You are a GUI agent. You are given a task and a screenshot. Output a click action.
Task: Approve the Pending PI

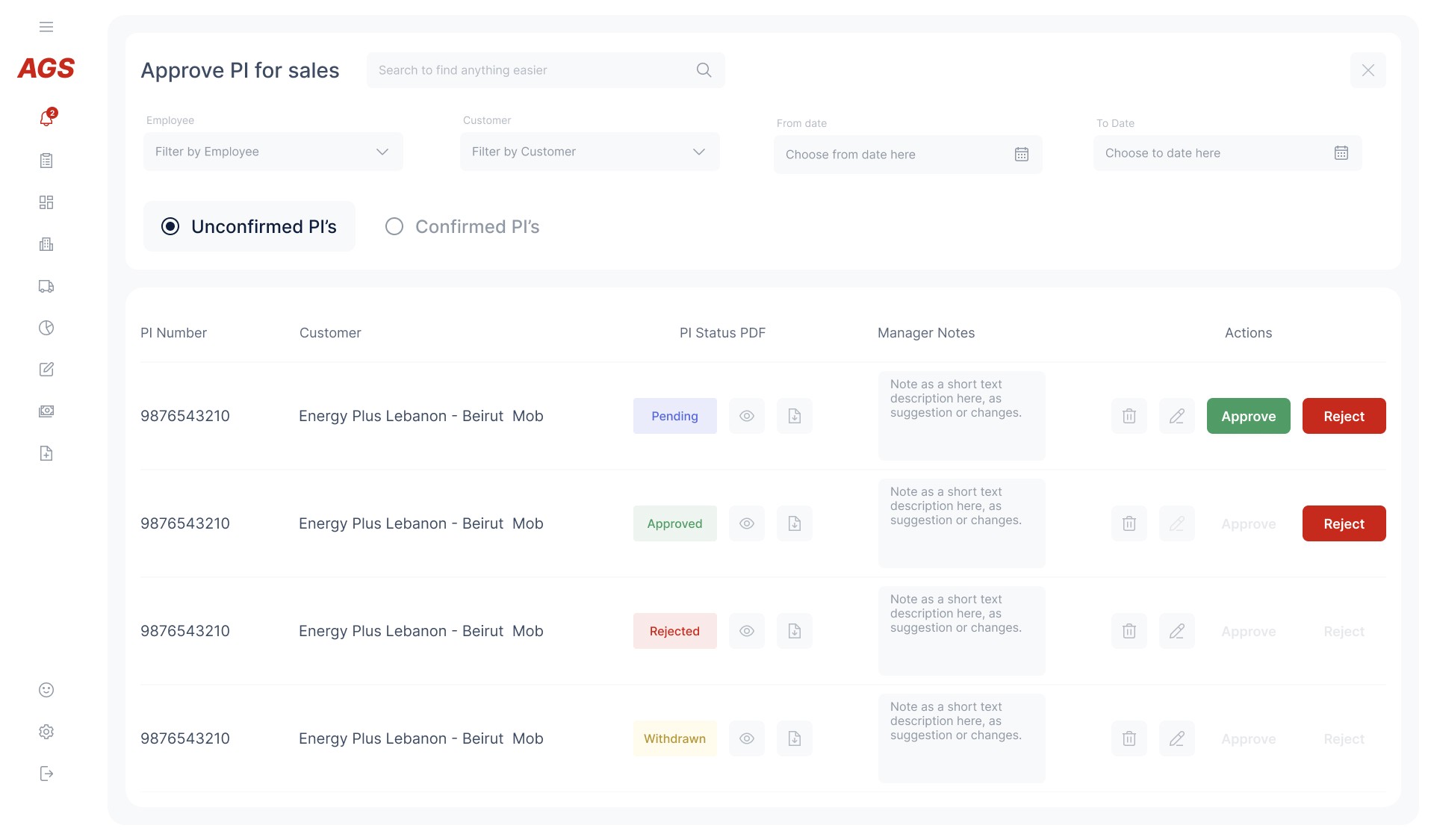[x=1249, y=416]
